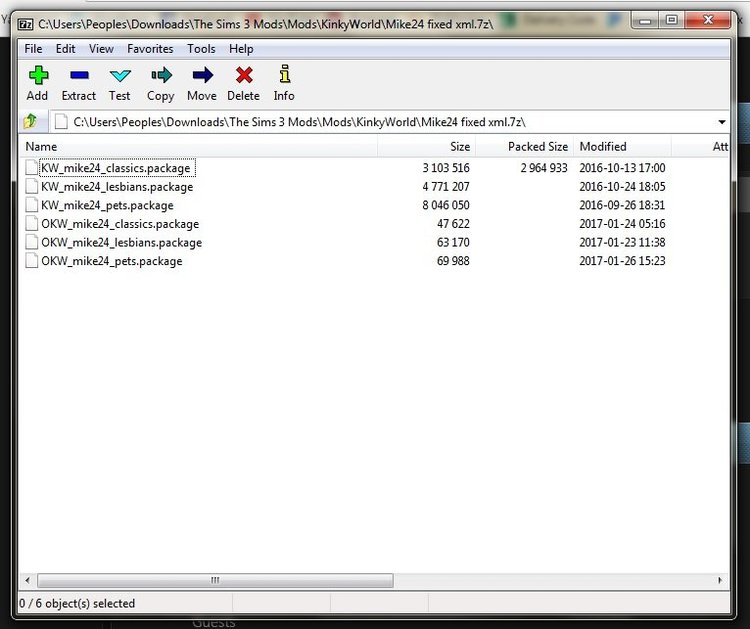
Task: Click modified date 2016-10-13 17:00
Action: pos(622,168)
